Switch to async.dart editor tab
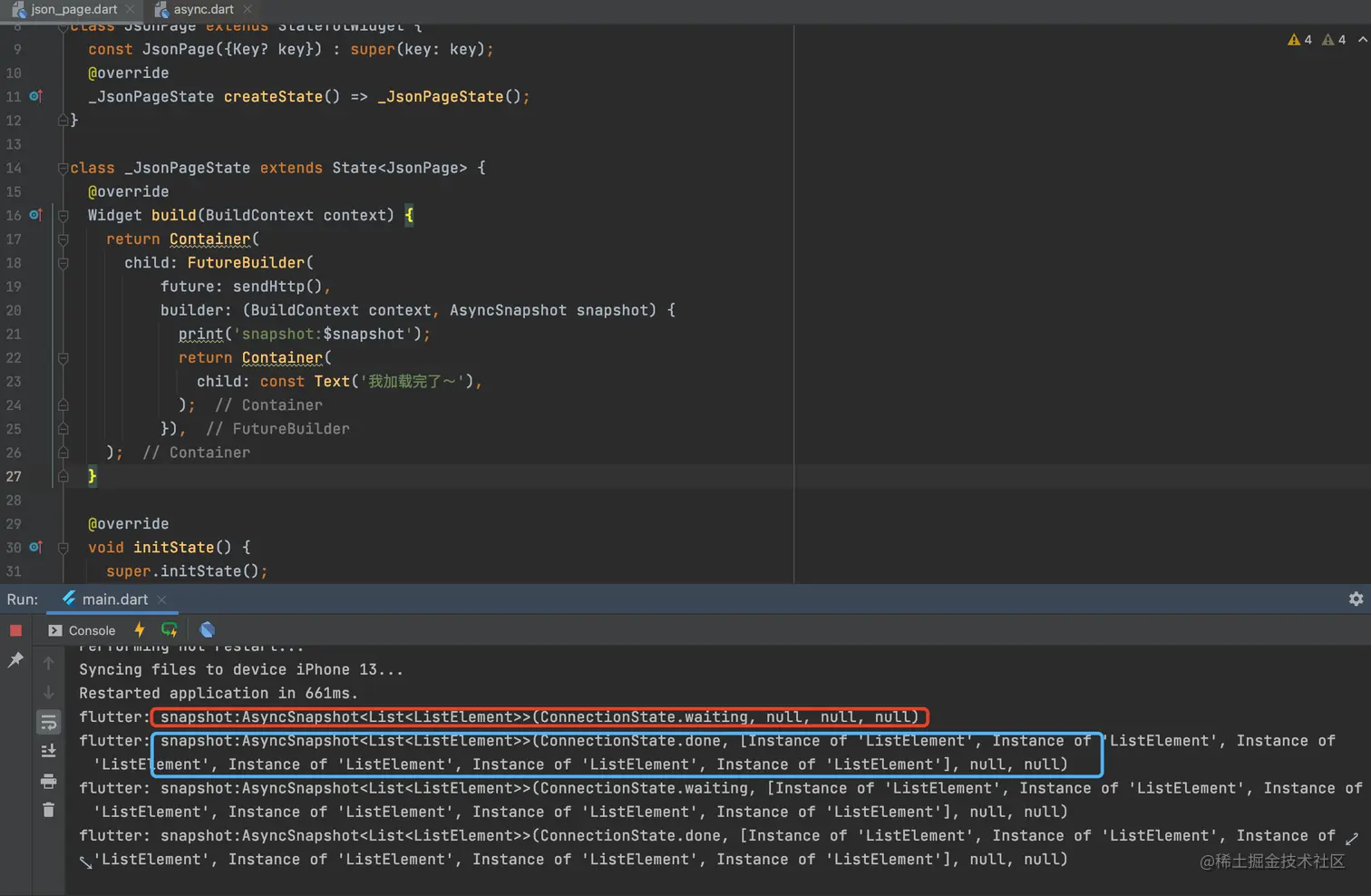 coord(203,9)
